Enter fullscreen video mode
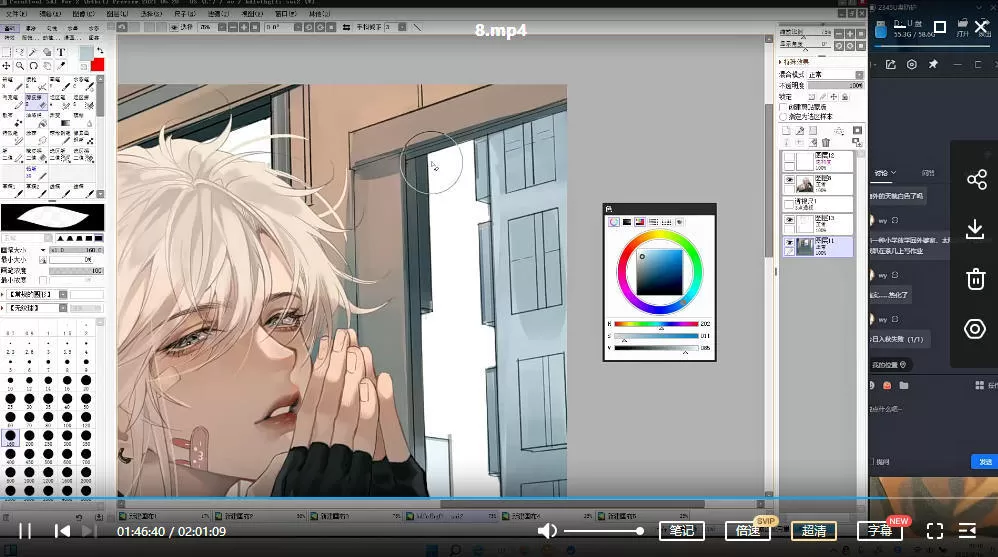This screenshot has height=557, width=998. point(934,531)
